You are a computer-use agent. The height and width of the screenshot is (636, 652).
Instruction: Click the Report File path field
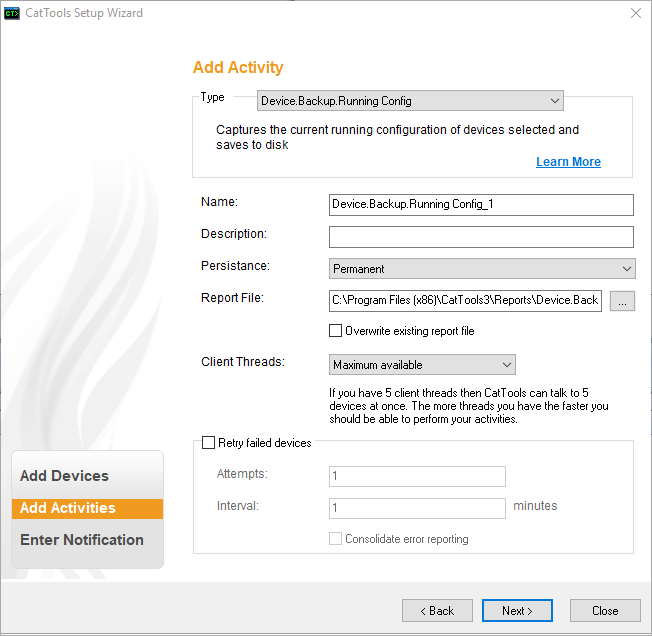(465, 301)
